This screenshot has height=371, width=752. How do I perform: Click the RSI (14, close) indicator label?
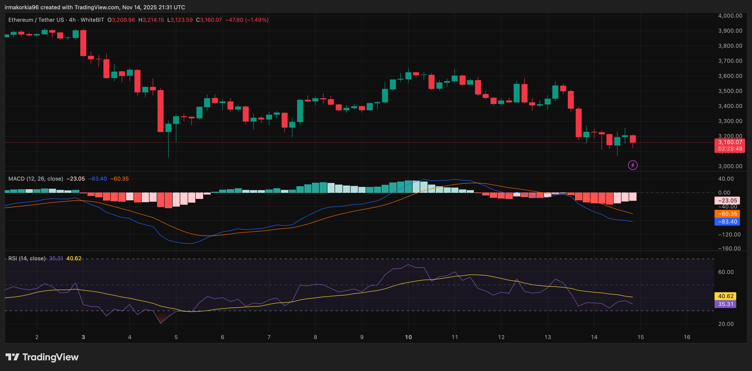pos(27,259)
